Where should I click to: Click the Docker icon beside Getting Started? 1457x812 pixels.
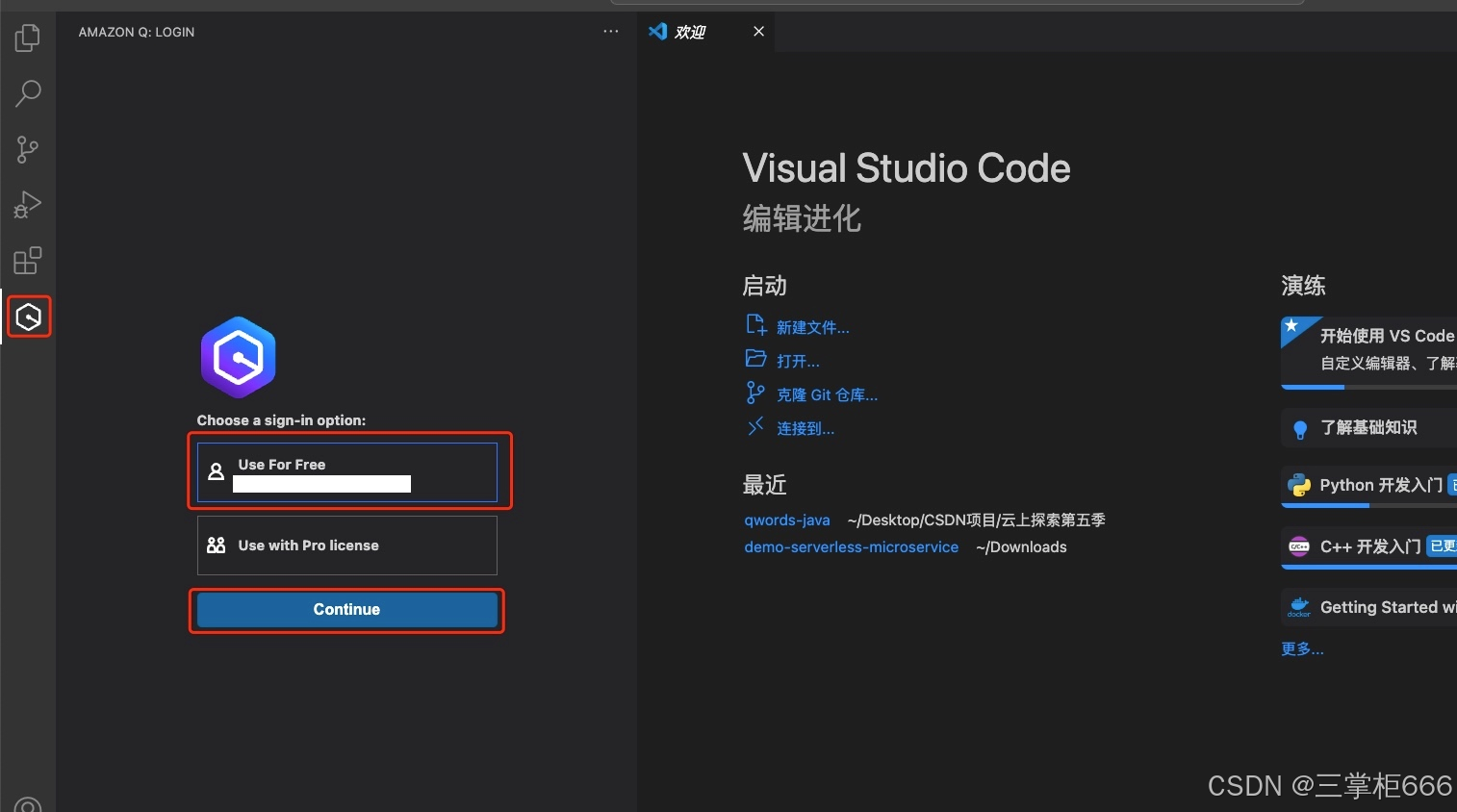1299,607
